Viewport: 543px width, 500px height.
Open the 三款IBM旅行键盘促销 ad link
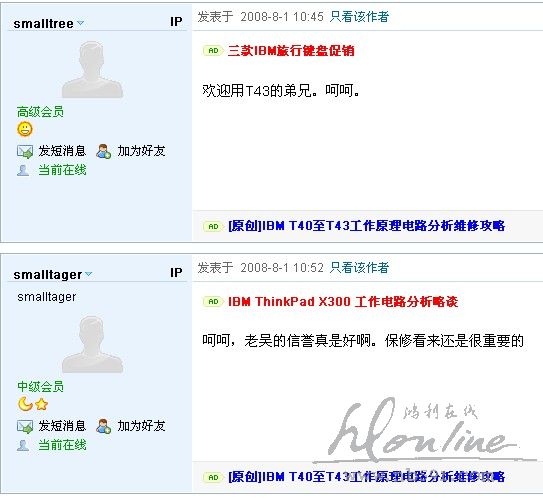point(291,51)
